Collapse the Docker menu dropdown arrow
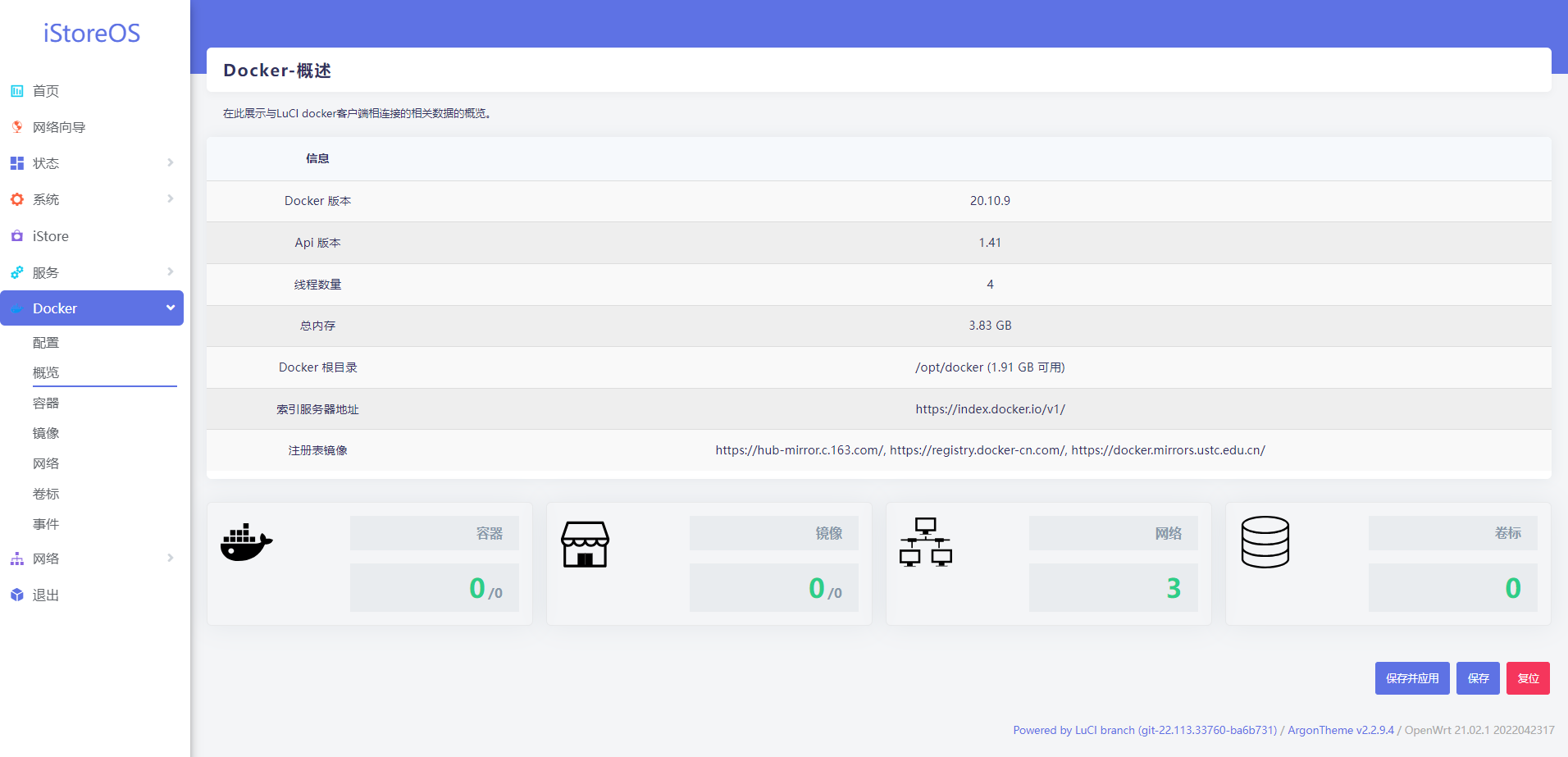Image resolution: width=1568 pixels, height=757 pixels. coord(171,308)
